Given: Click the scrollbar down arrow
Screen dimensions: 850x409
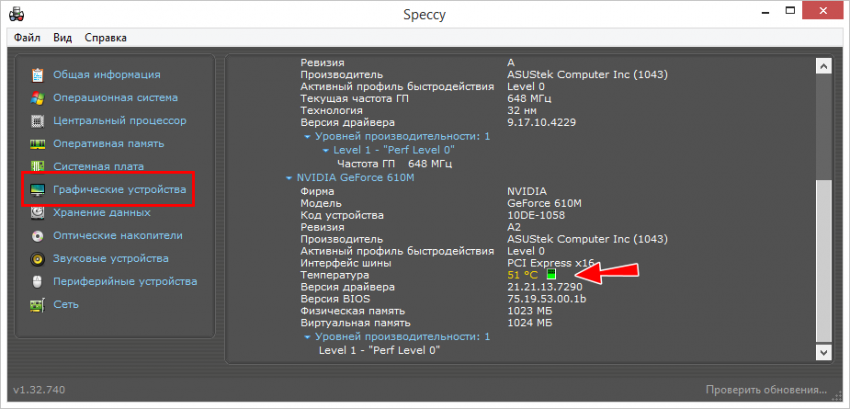Looking at the screenshot, I should pyautogui.click(x=824, y=353).
